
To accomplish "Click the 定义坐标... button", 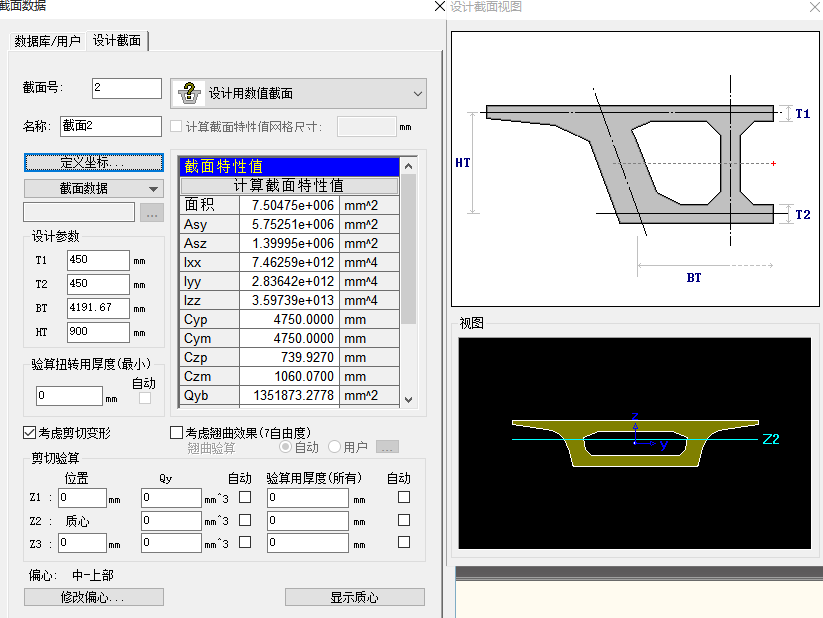I will tap(94, 162).
